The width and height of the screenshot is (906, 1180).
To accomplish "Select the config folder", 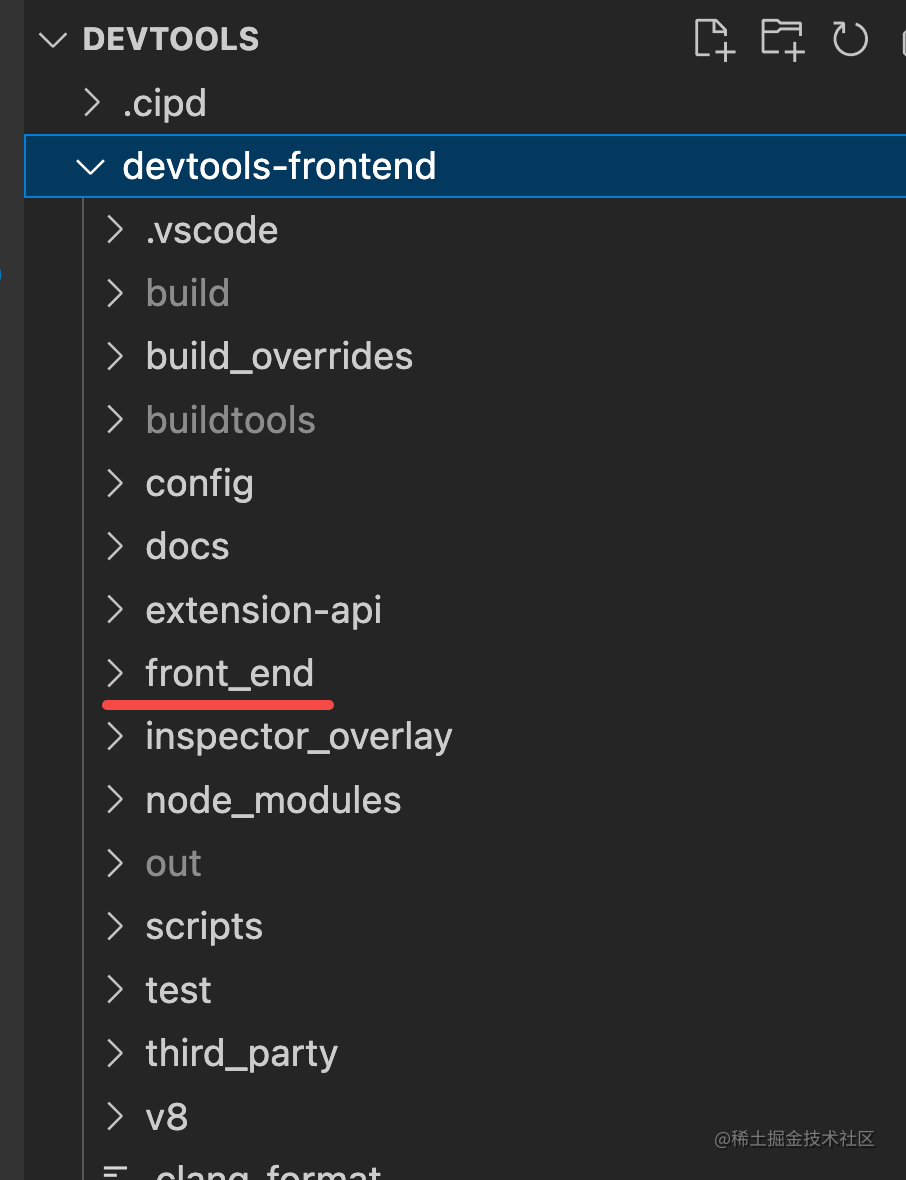I will tap(199, 483).
